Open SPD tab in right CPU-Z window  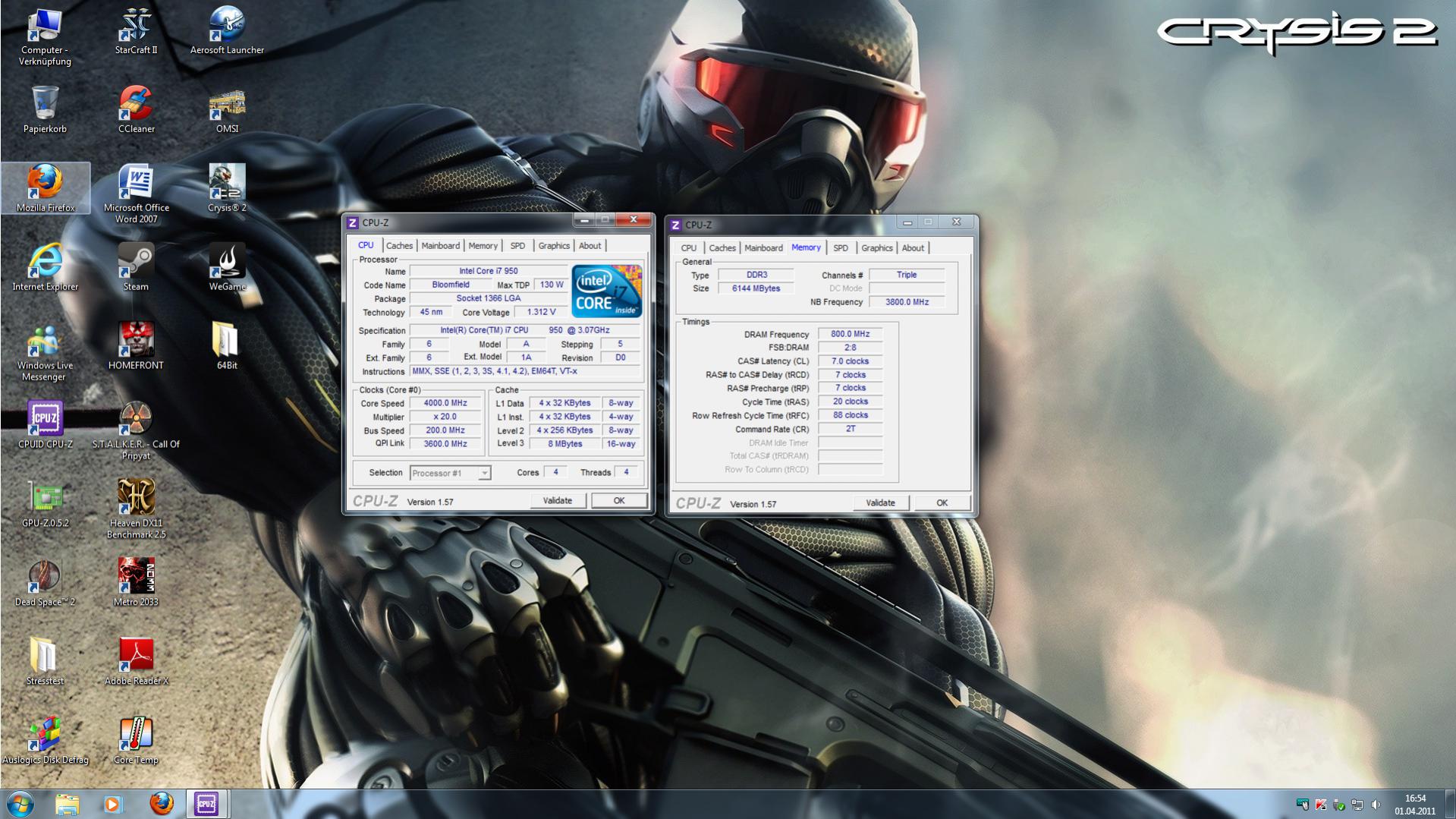[x=841, y=248]
